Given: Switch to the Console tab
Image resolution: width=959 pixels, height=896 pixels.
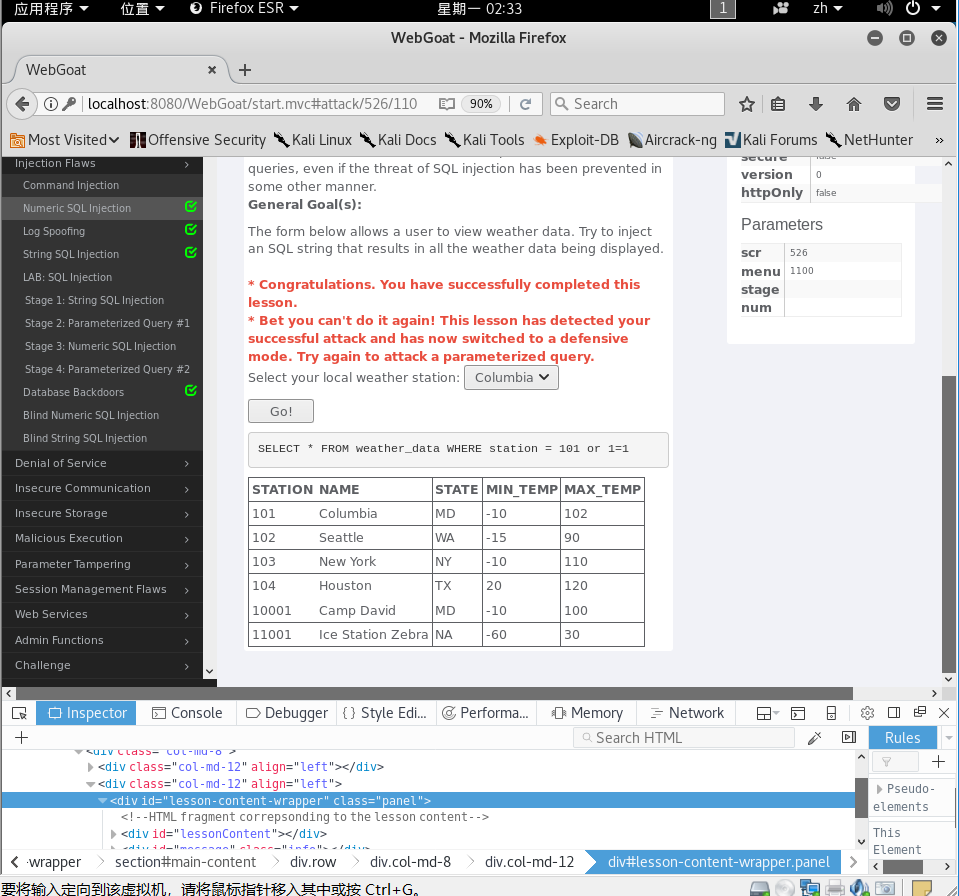Looking at the screenshot, I should tap(187, 713).
